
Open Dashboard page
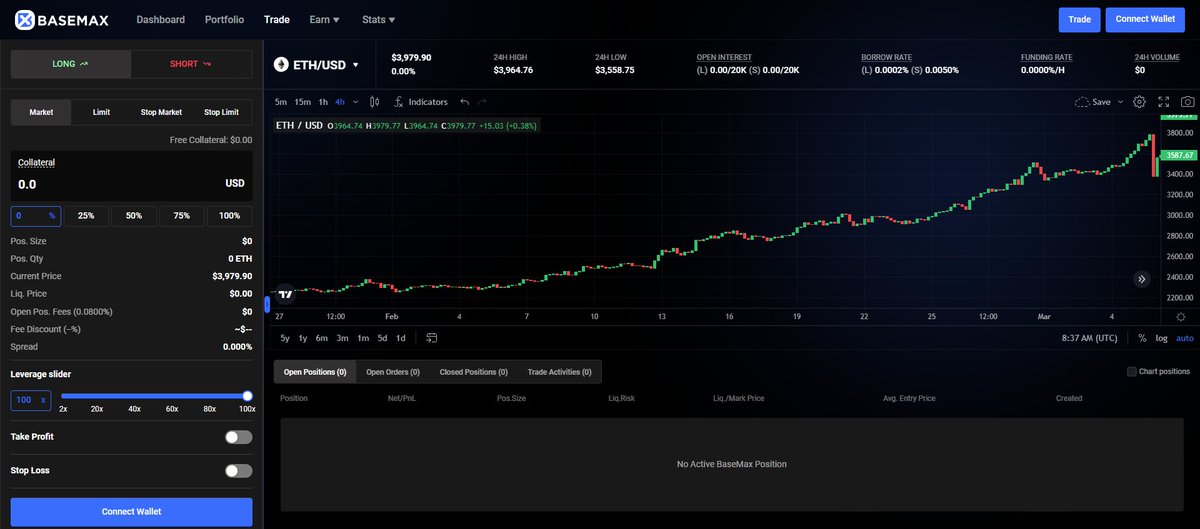tap(160, 19)
